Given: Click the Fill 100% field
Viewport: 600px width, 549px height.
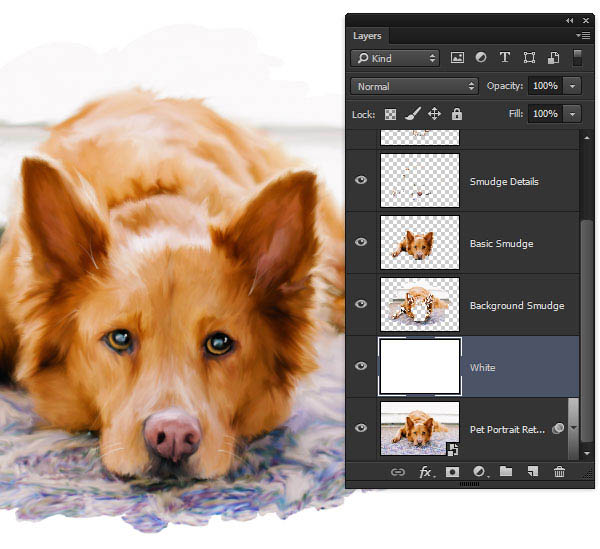Looking at the screenshot, I should pos(546,114).
